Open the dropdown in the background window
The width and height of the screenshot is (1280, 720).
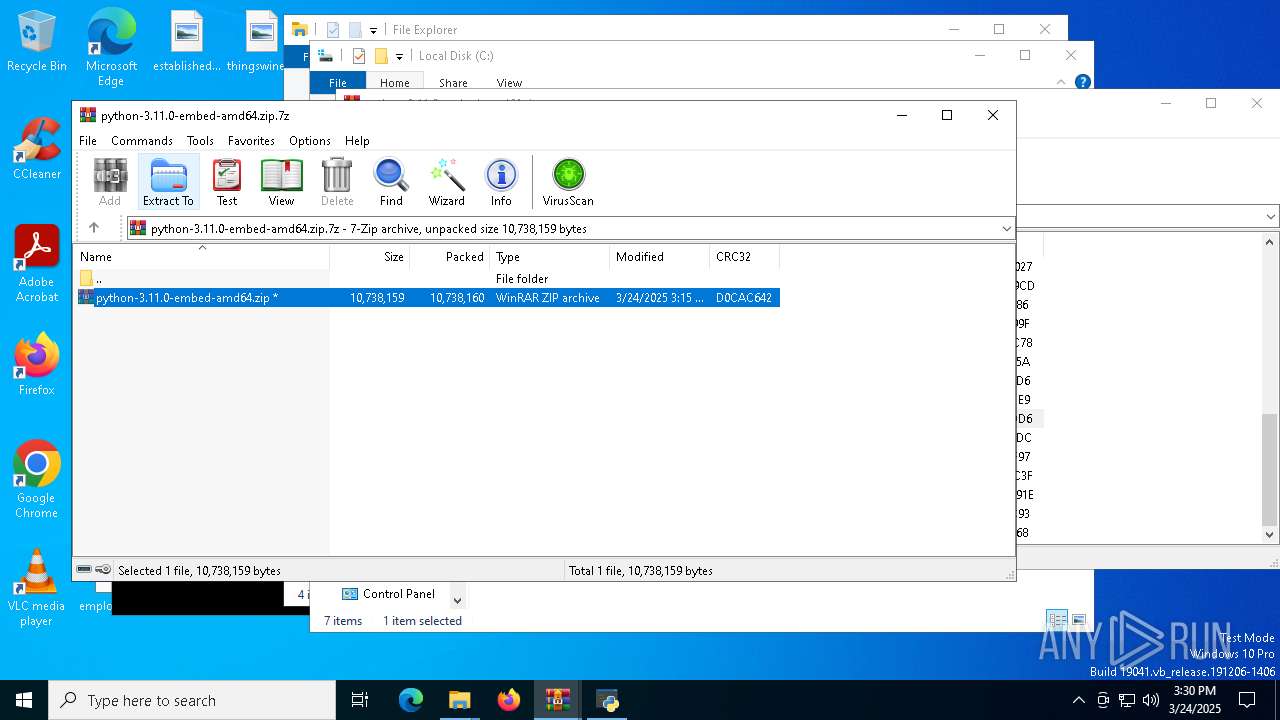tap(1271, 216)
